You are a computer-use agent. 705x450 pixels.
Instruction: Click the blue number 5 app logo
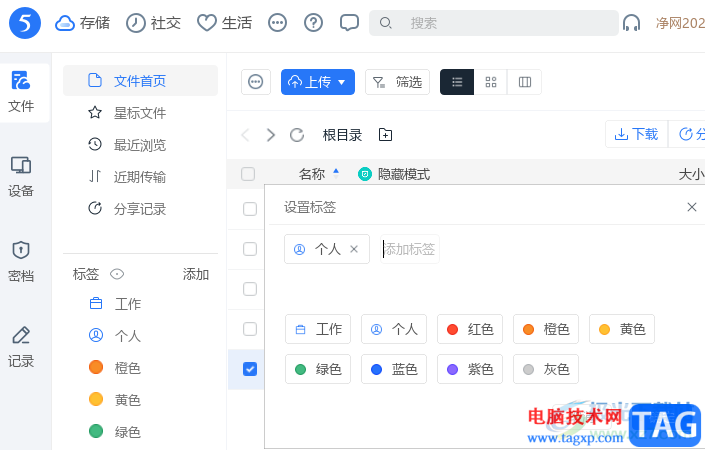click(25, 23)
